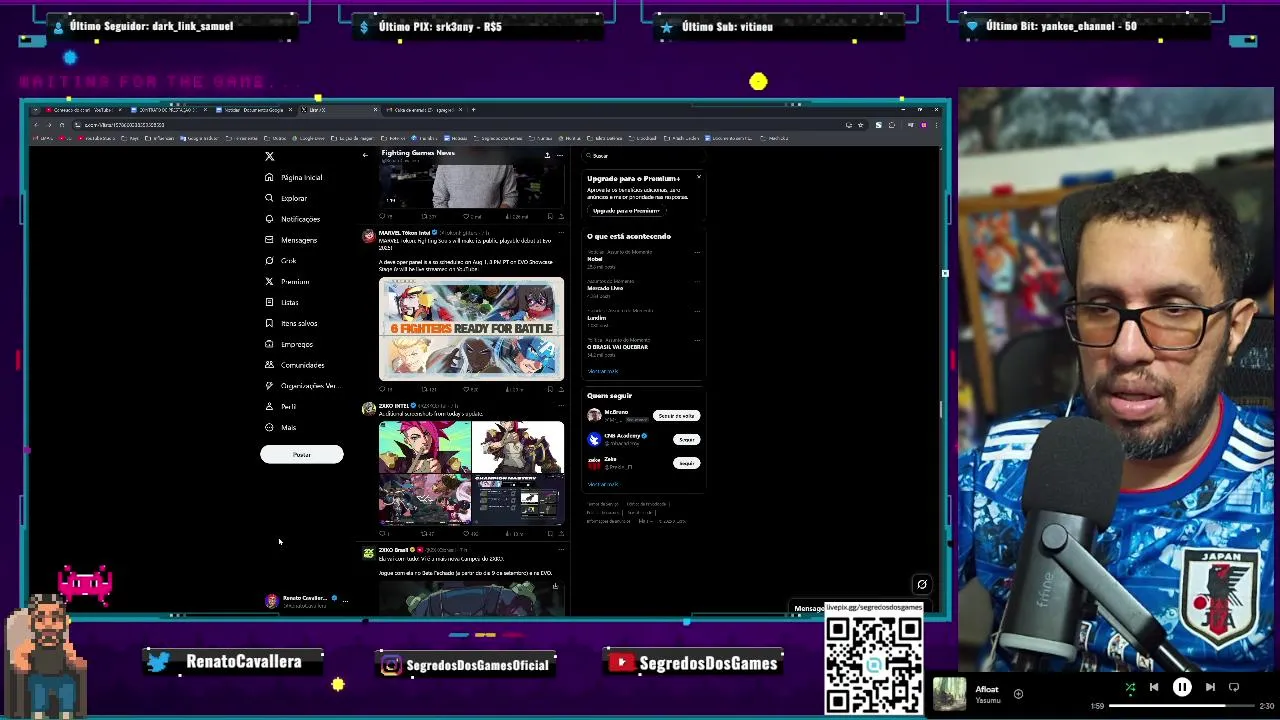Open more options on 2XKO INTEL post
The height and width of the screenshot is (720, 1280).
(x=560, y=406)
